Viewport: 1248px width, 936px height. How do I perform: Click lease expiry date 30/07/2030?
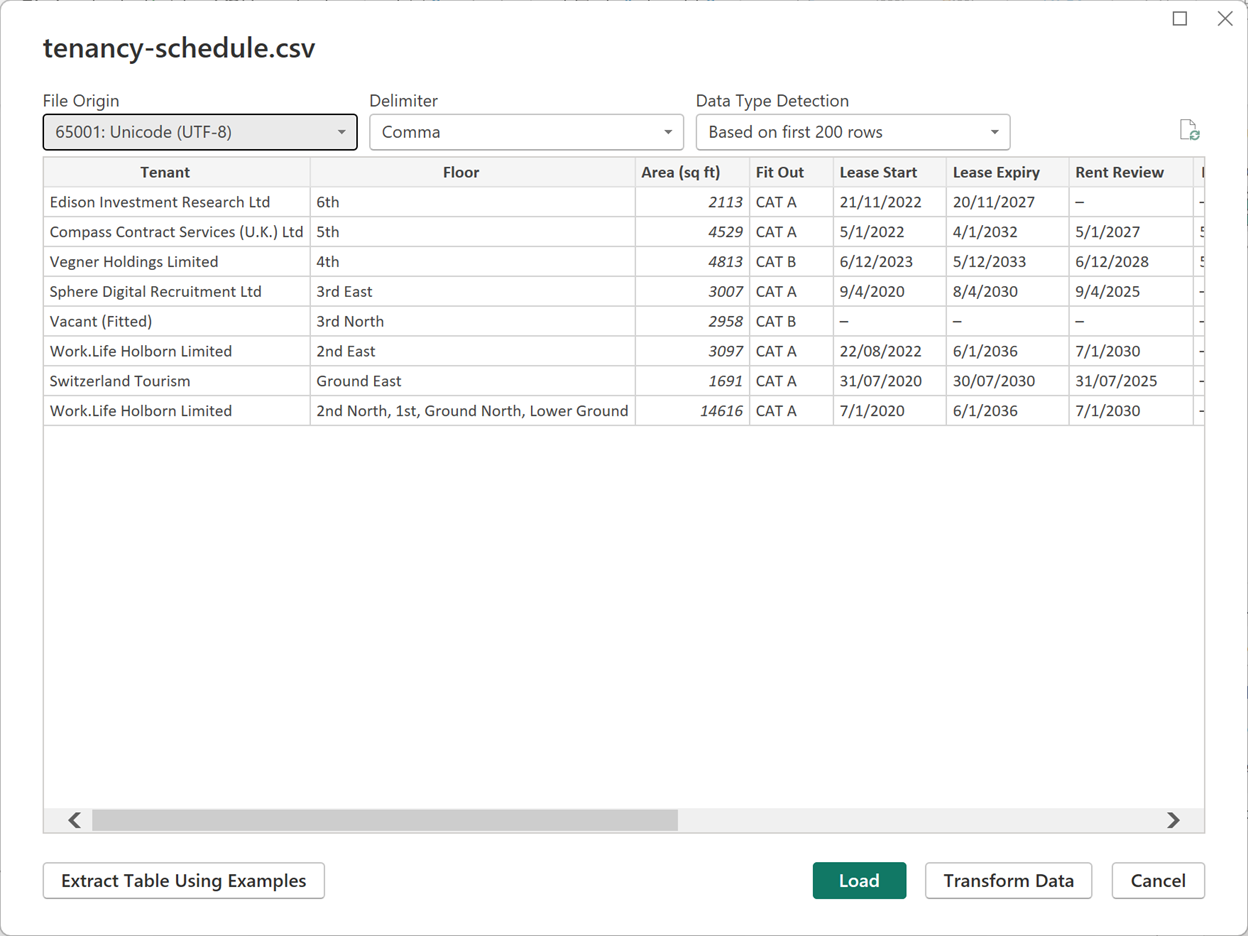1008,381
